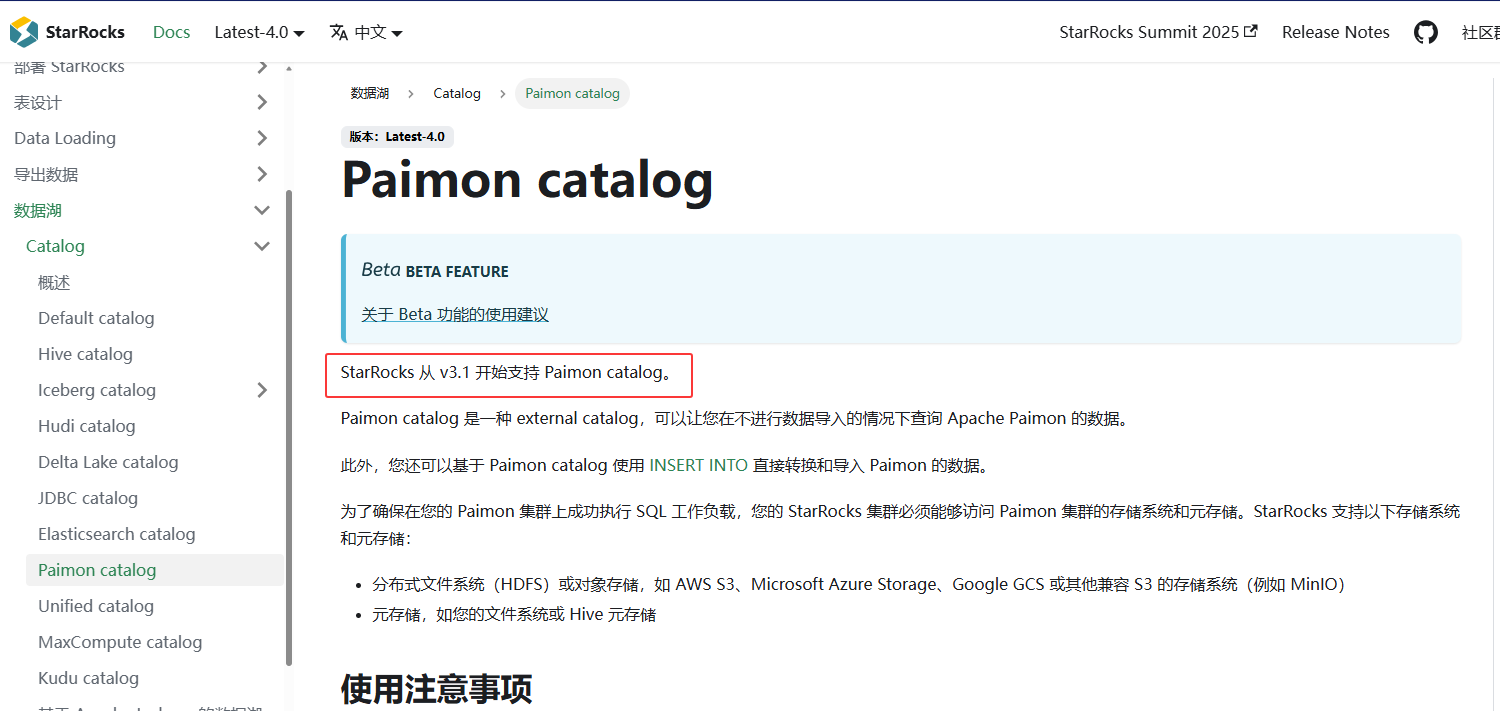Open the Latest-4.0 version dropdown

(260, 32)
